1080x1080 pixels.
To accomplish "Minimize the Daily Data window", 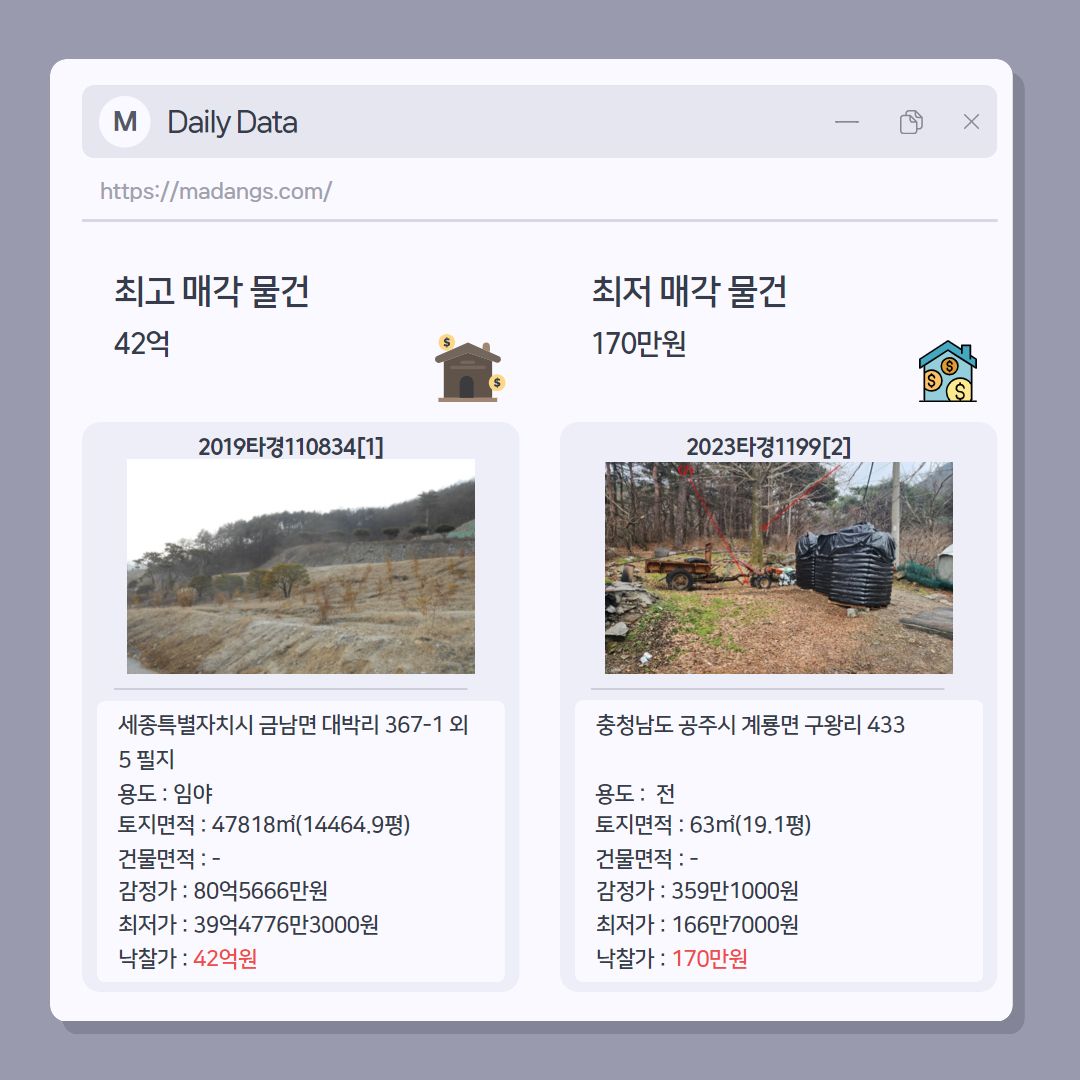I will click(847, 122).
